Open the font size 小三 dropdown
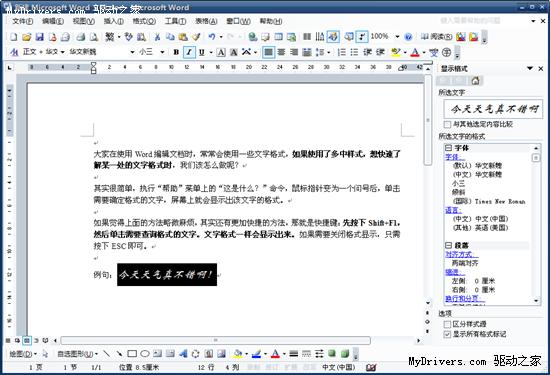Viewport: 550px width, 375px height. pyautogui.click(x=162, y=52)
